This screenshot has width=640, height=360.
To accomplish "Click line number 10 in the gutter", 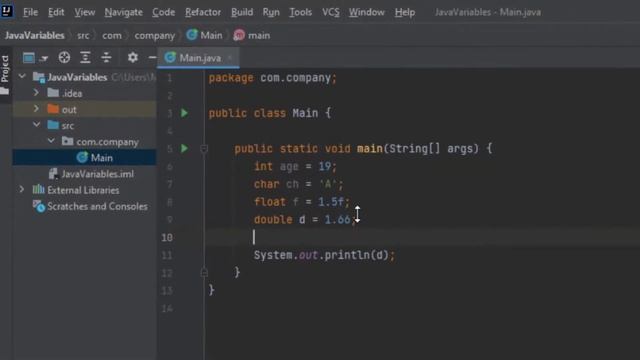I will 167,237.
